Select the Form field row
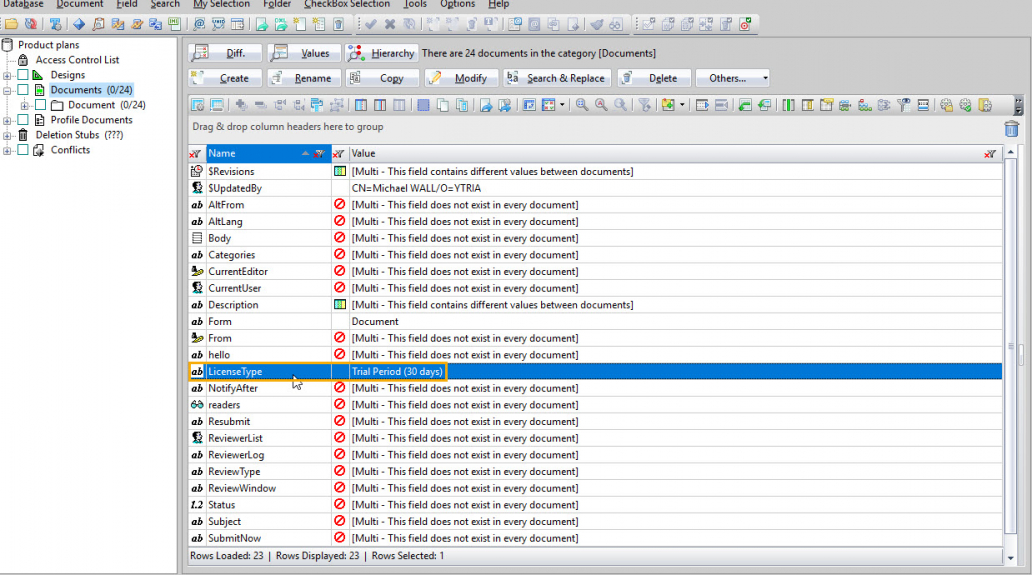 (595, 322)
